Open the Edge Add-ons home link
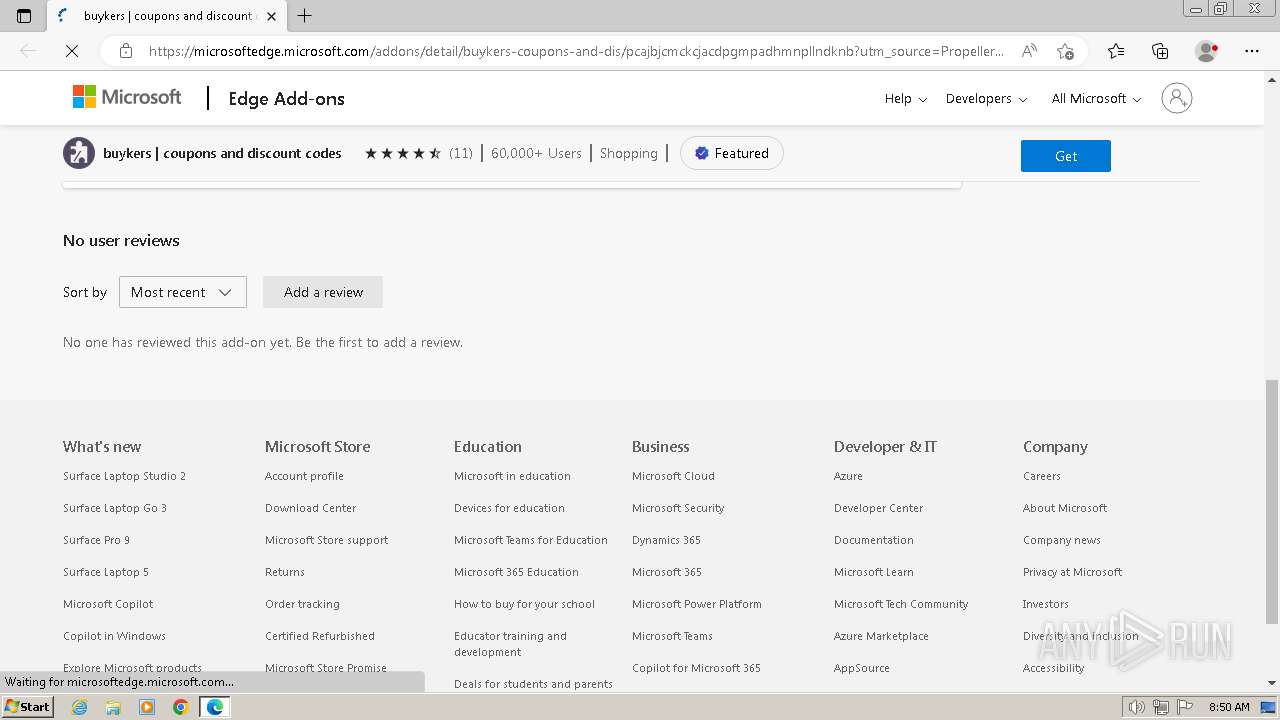This screenshot has width=1280, height=720. (x=286, y=98)
